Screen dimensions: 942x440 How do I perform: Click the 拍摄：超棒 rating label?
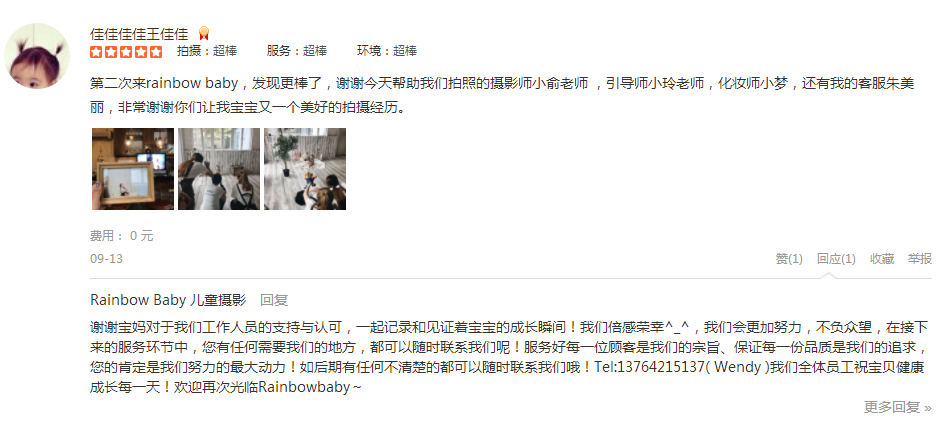pos(207,51)
